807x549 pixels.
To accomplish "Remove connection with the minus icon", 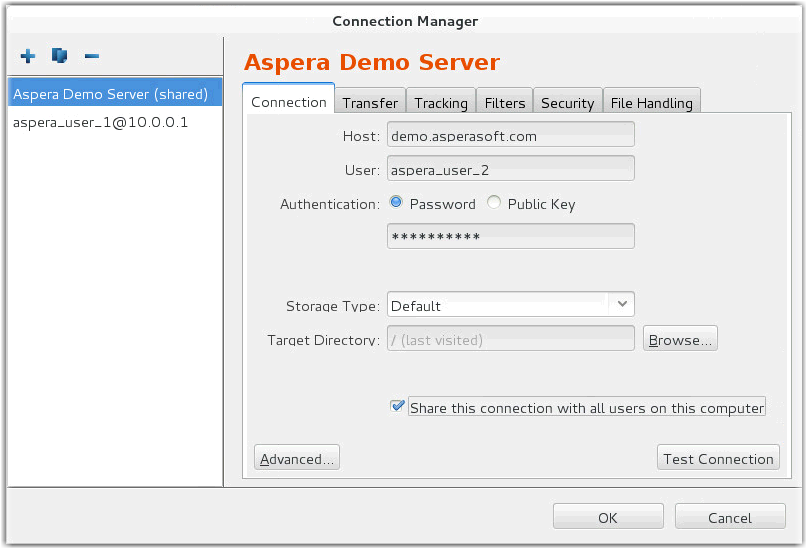I will (x=92, y=56).
